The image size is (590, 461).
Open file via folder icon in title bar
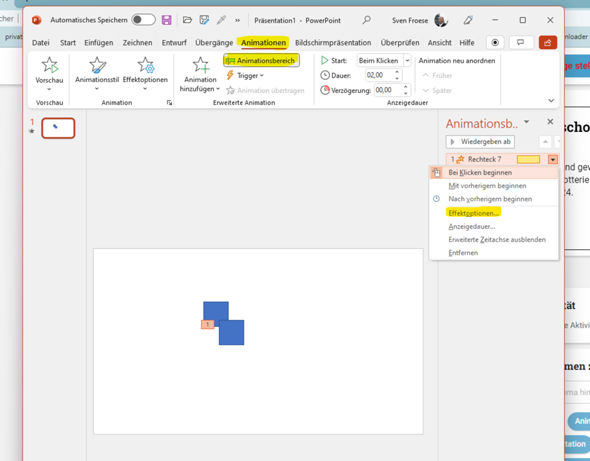click(187, 20)
